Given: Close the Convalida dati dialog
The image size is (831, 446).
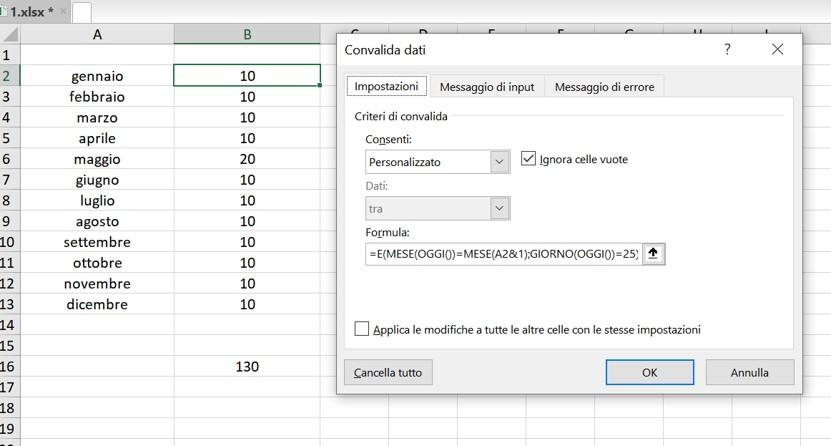Looking at the screenshot, I should pyautogui.click(x=777, y=49).
